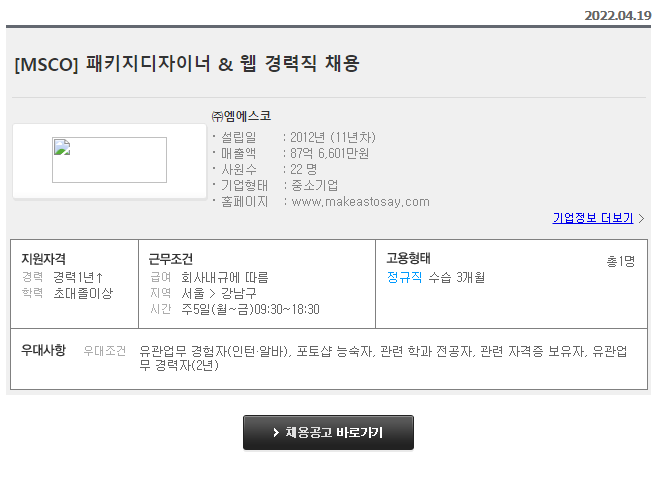Click the 근무조건 section header
Image resolution: width=659 pixels, height=487 pixels.
pos(170,259)
